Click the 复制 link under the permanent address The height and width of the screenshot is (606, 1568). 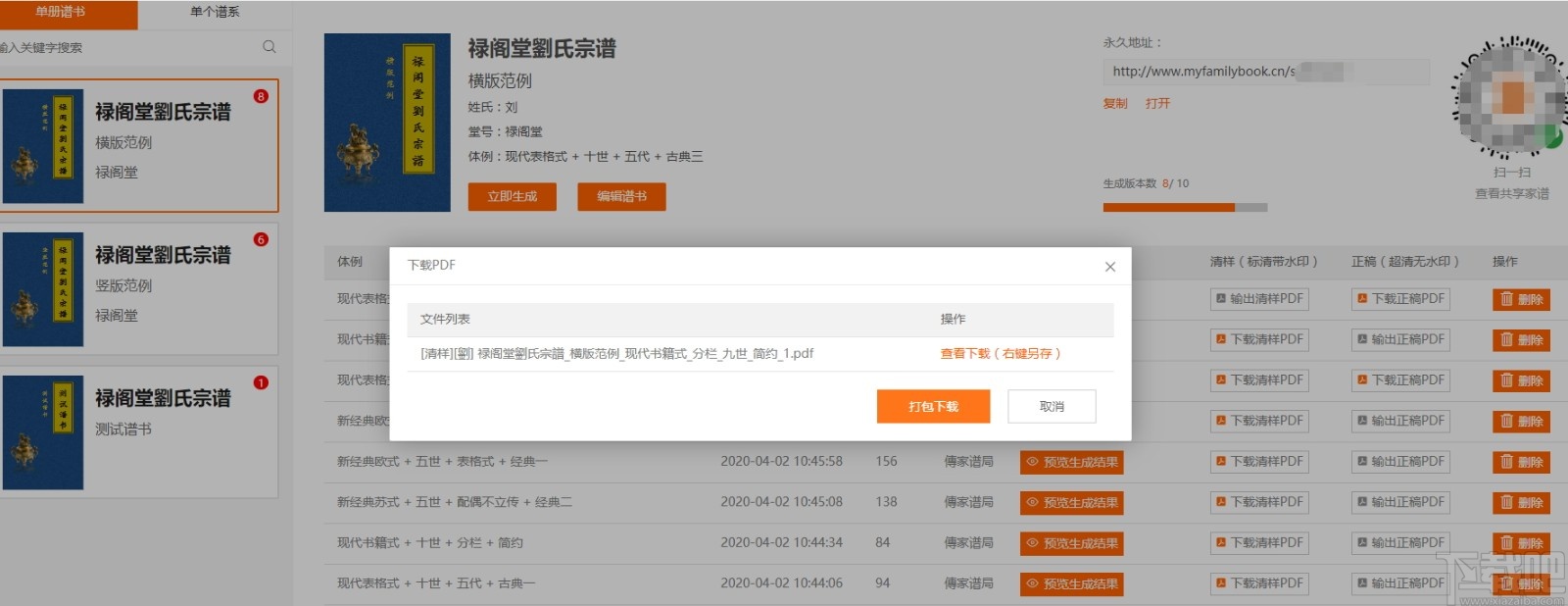[1115, 103]
